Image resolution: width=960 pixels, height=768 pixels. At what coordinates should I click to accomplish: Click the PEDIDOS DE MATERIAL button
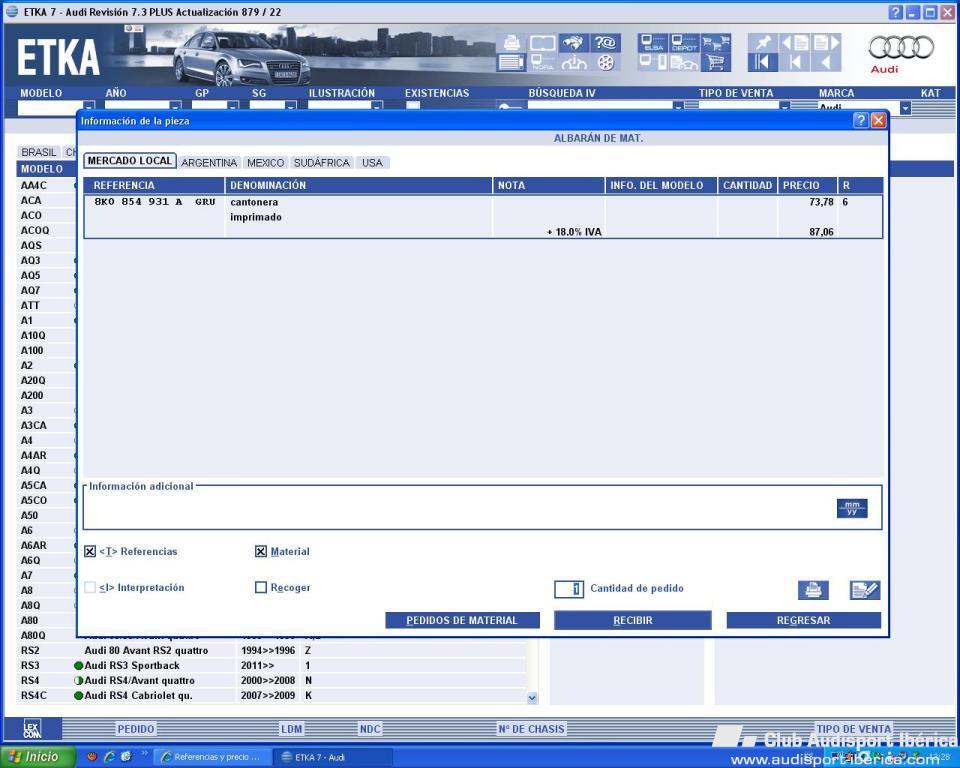(x=462, y=620)
